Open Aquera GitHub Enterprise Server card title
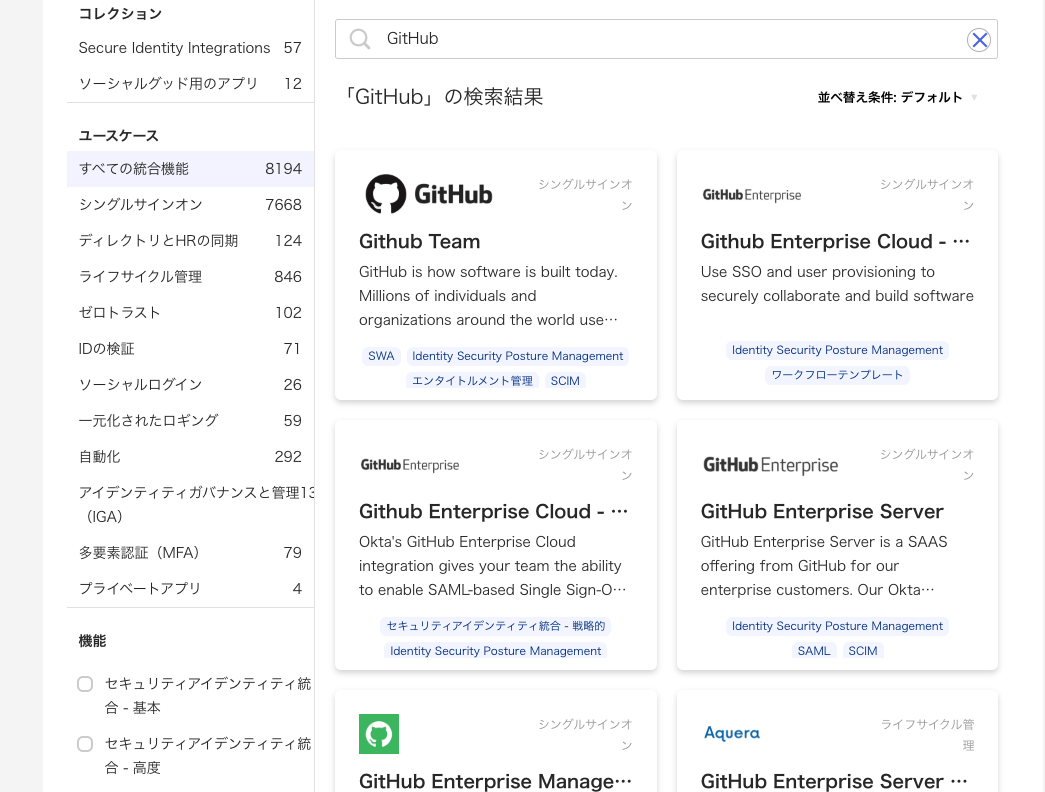 [834, 781]
